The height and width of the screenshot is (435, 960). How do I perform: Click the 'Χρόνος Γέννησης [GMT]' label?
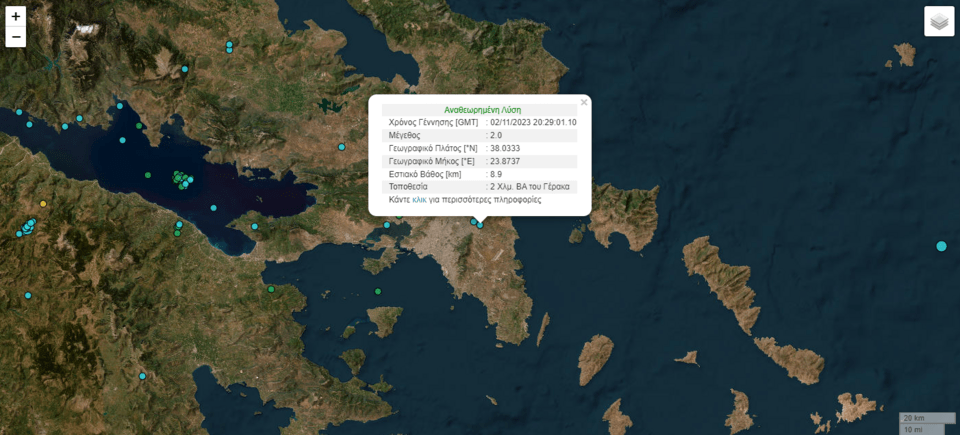tap(433, 123)
